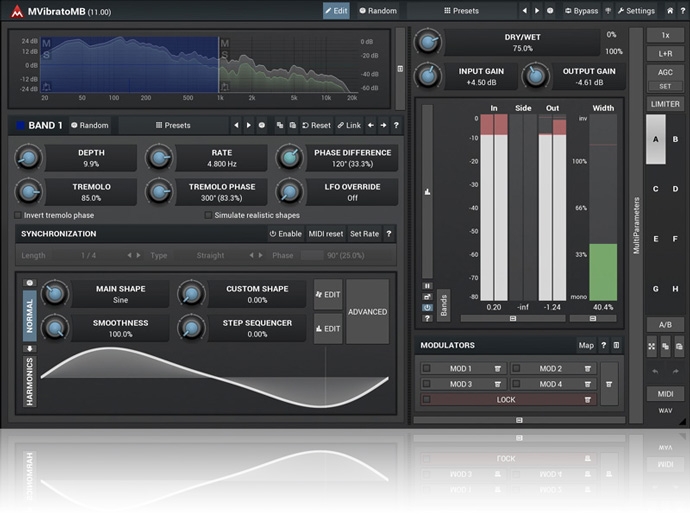The width and height of the screenshot is (690, 518).
Task: Open Settings with the wrench icon
Action: point(621,11)
